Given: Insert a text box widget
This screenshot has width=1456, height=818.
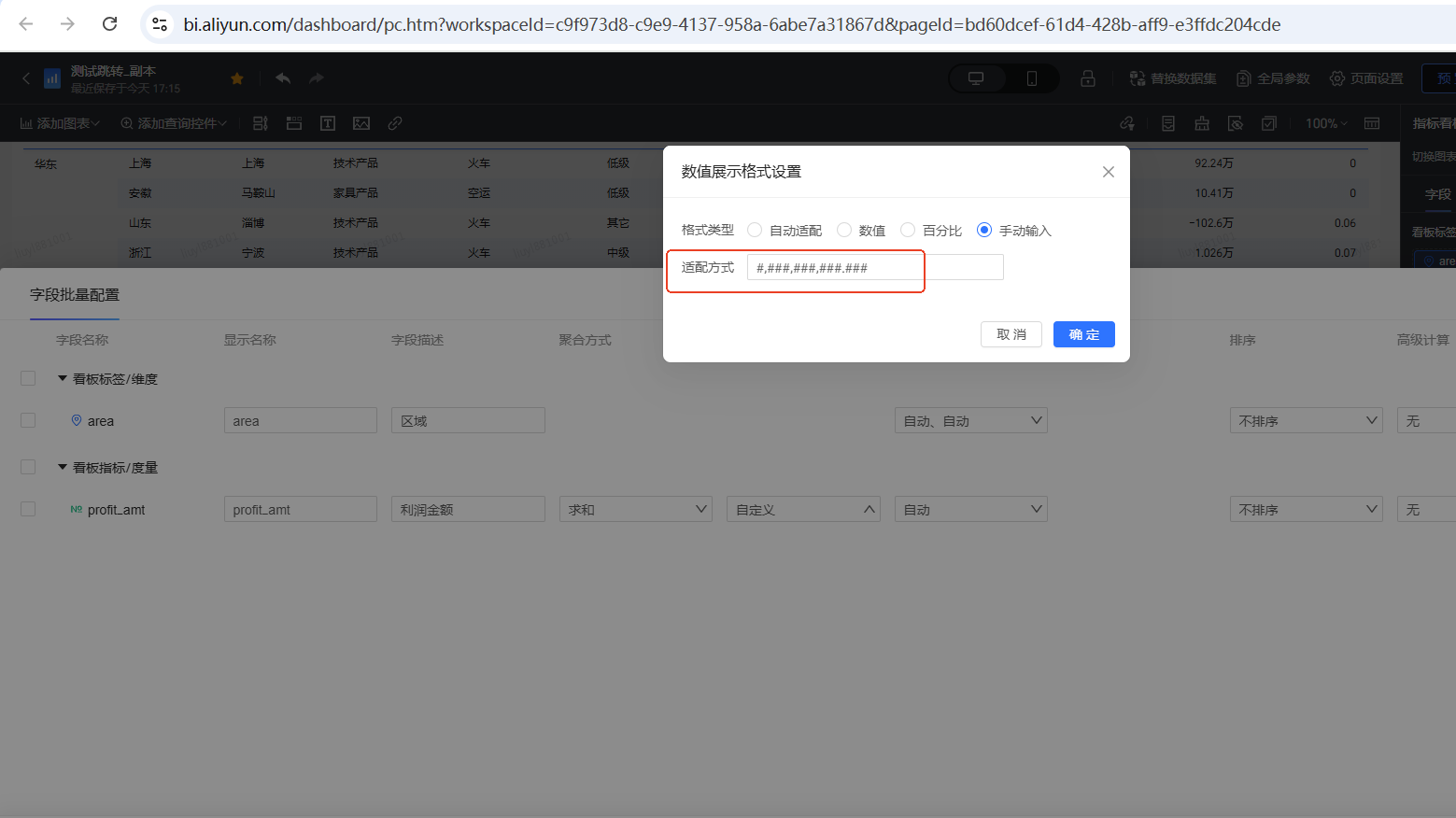Looking at the screenshot, I should tap(328, 123).
